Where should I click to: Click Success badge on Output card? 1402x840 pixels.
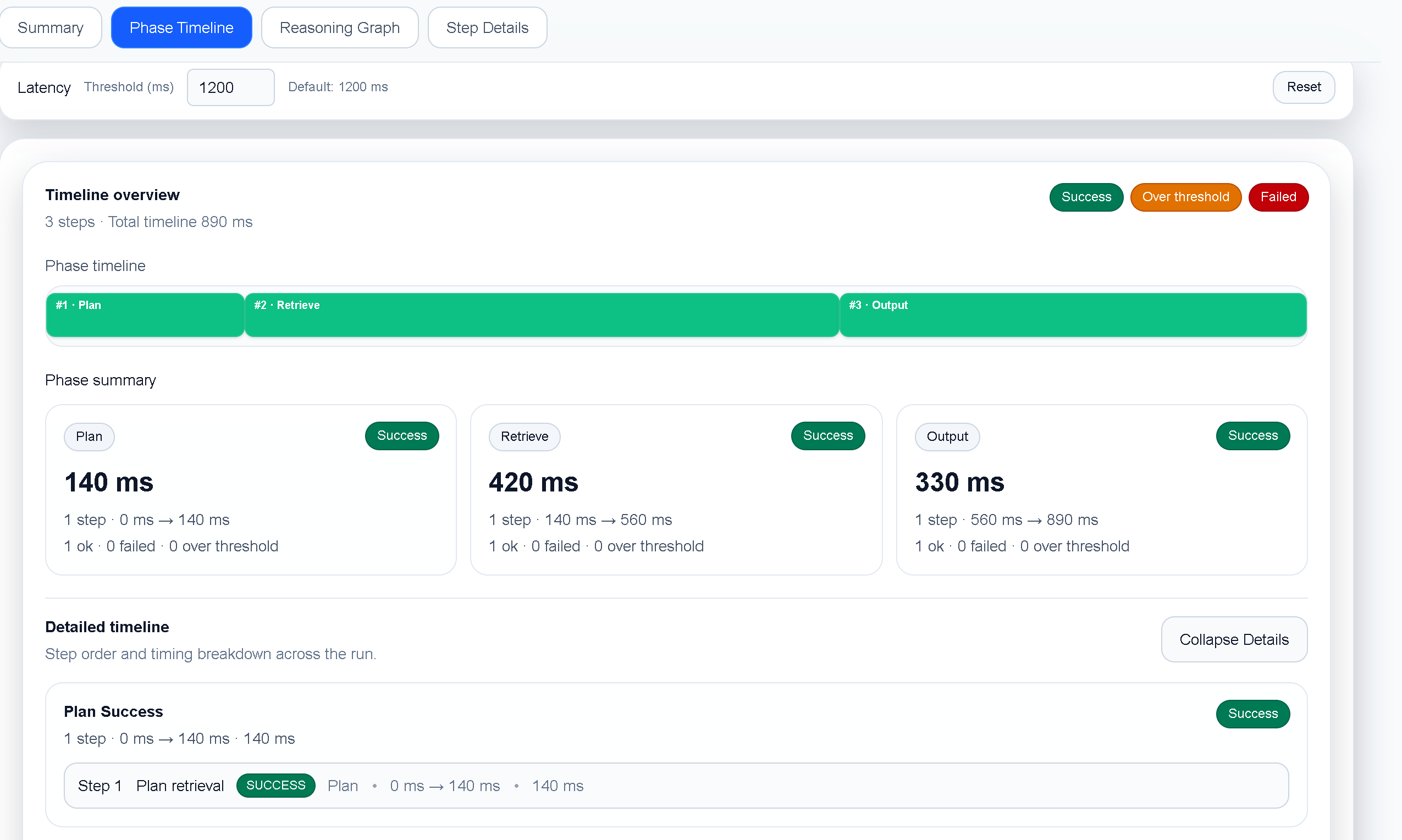point(1252,436)
